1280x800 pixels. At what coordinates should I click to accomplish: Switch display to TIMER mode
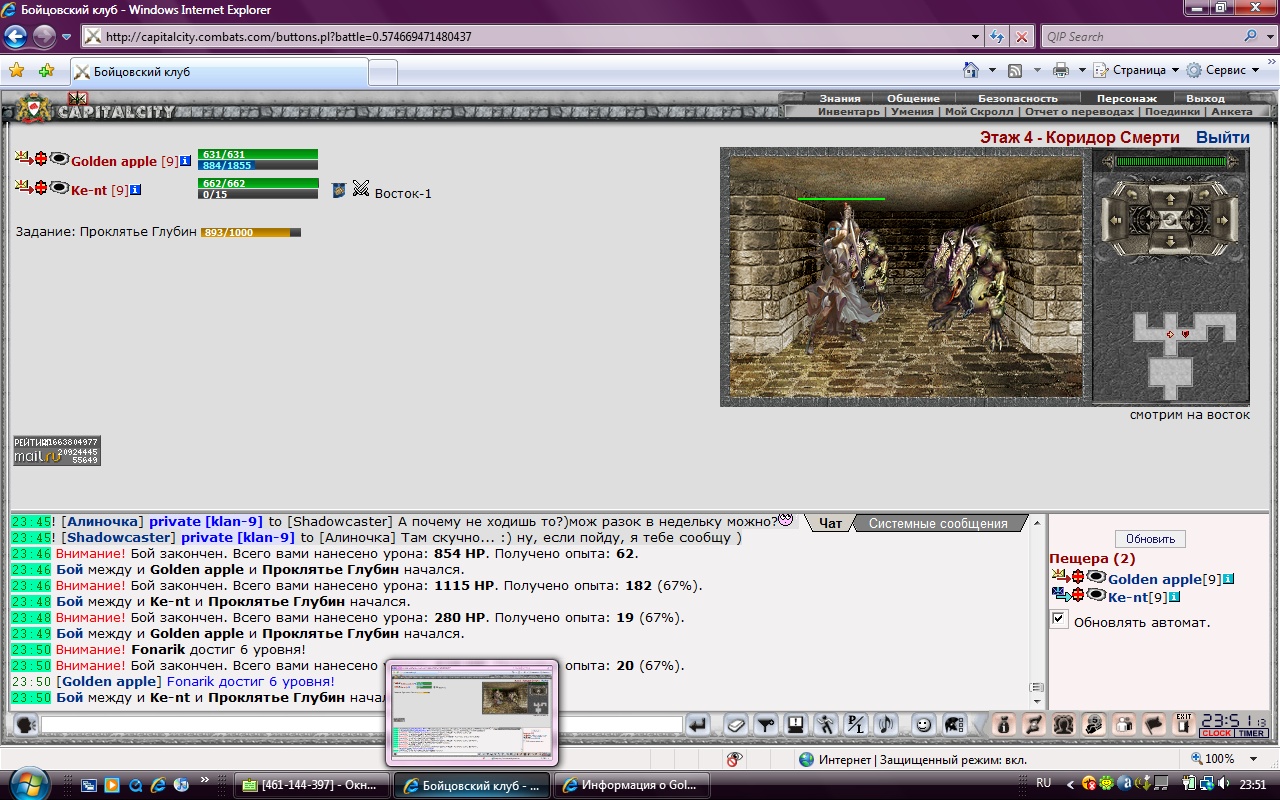(x=1251, y=733)
